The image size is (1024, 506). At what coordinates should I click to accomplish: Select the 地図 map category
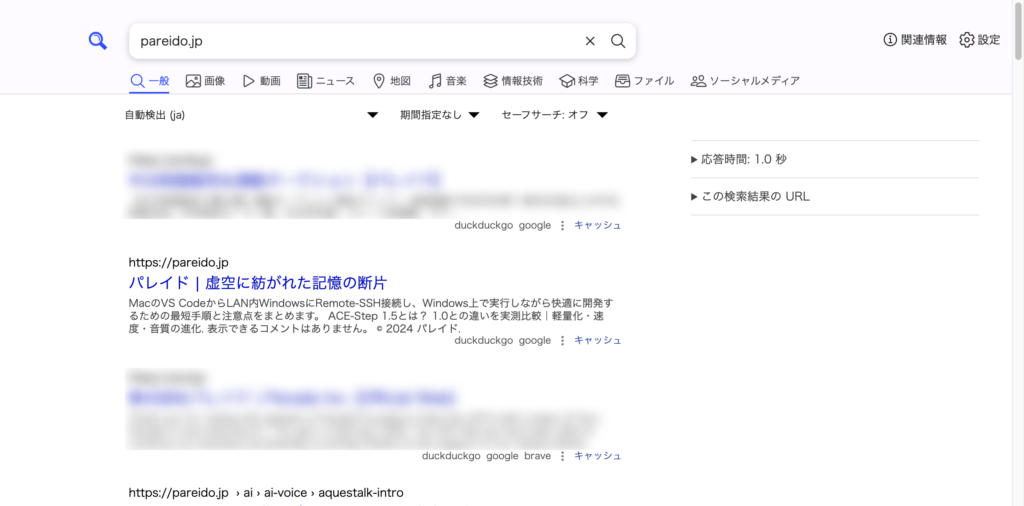click(x=392, y=81)
